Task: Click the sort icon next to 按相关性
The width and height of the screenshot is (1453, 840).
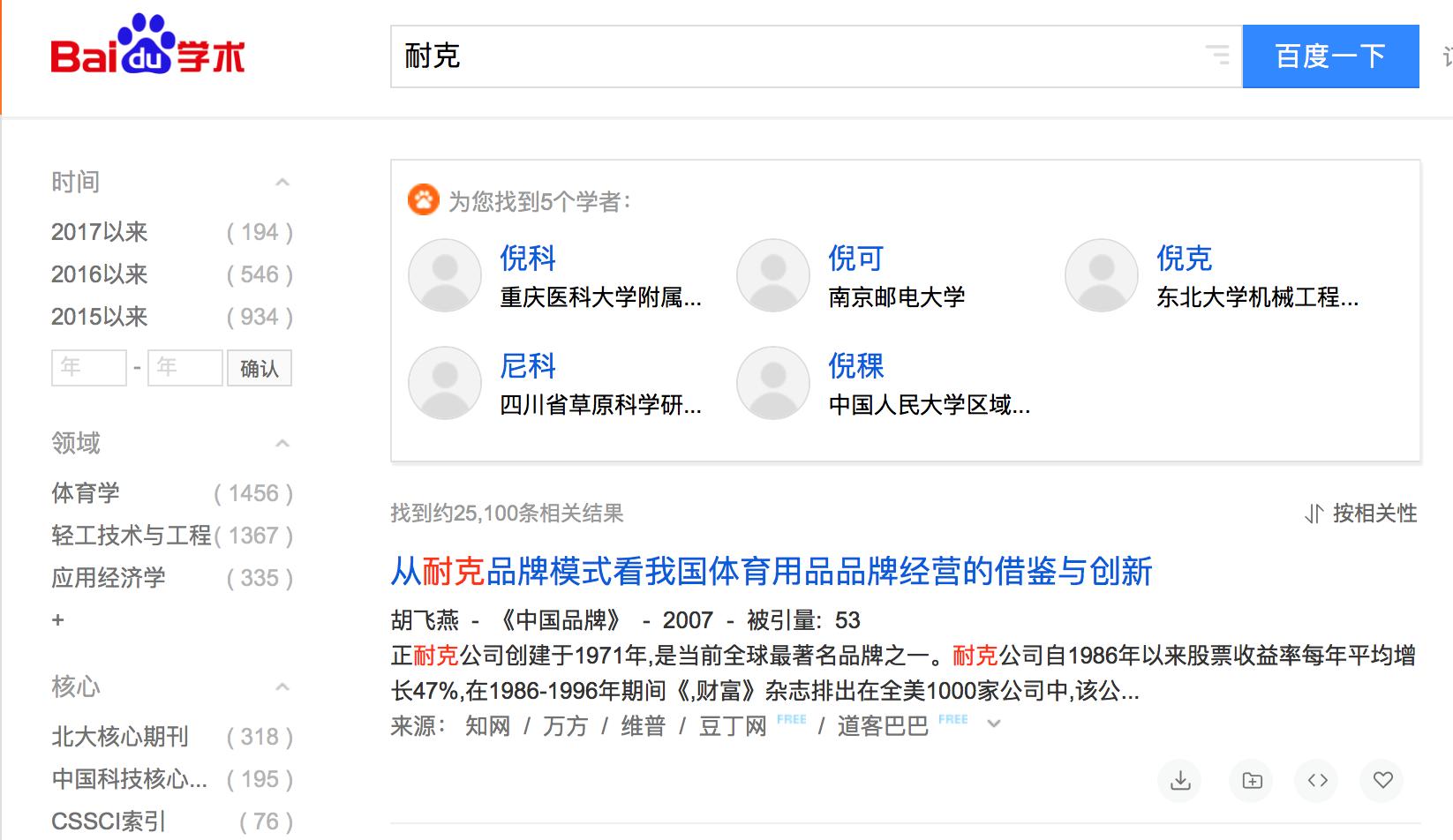Action: point(1314,513)
